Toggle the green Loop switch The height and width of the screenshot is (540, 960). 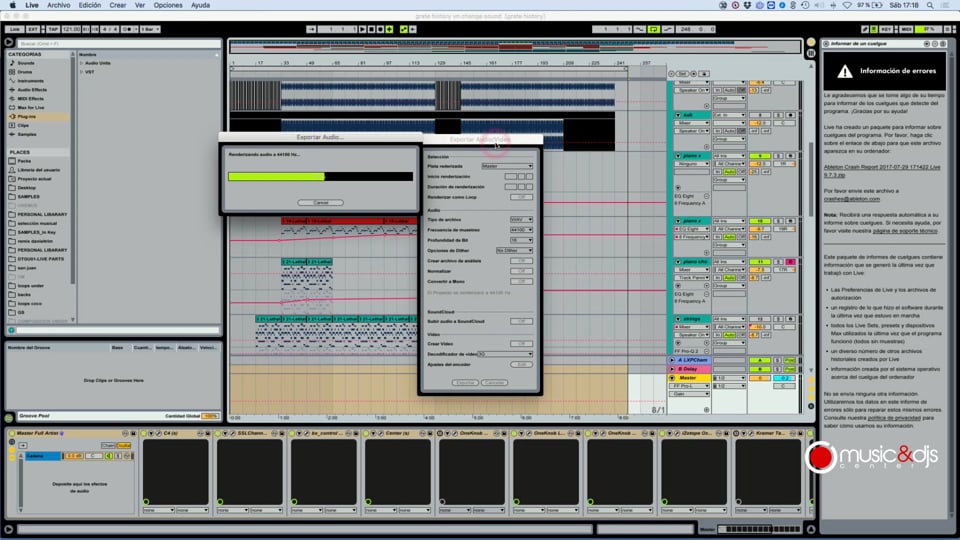coord(654,29)
